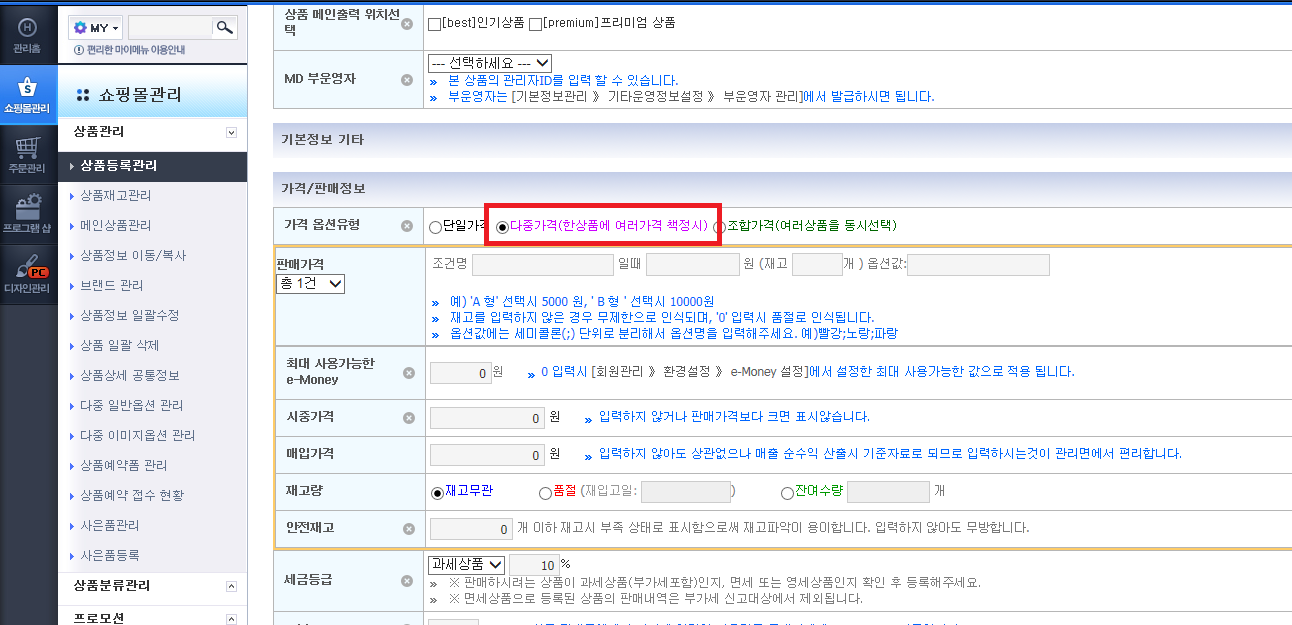
Task: Click the 시중가격 input field
Action: pos(487,418)
